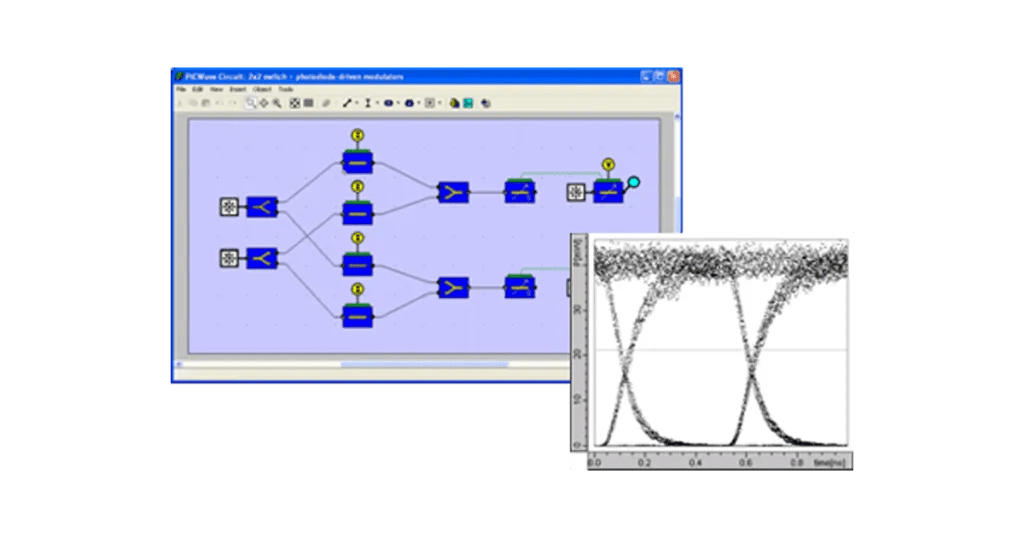The height and width of the screenshot is (538, 1024).
Task: Expand the blue ellipse tool dropdown arrow
Action: click(x=398, y=103)
